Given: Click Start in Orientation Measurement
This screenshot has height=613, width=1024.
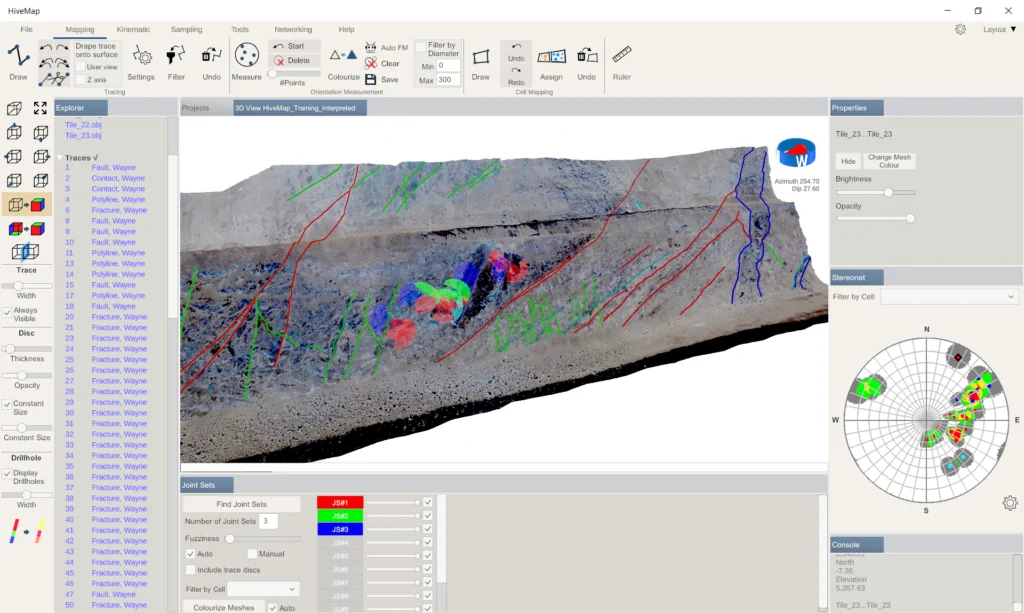Looking at the screenshot, I should click(x=295, y=46).
